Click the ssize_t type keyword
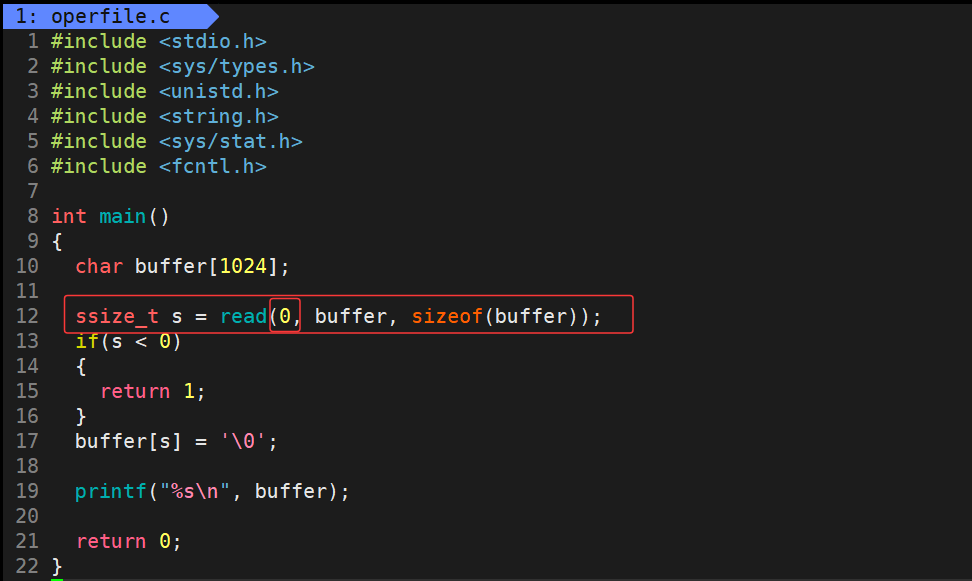This screenshot has height=581, width=972. [x=116, y=316]
